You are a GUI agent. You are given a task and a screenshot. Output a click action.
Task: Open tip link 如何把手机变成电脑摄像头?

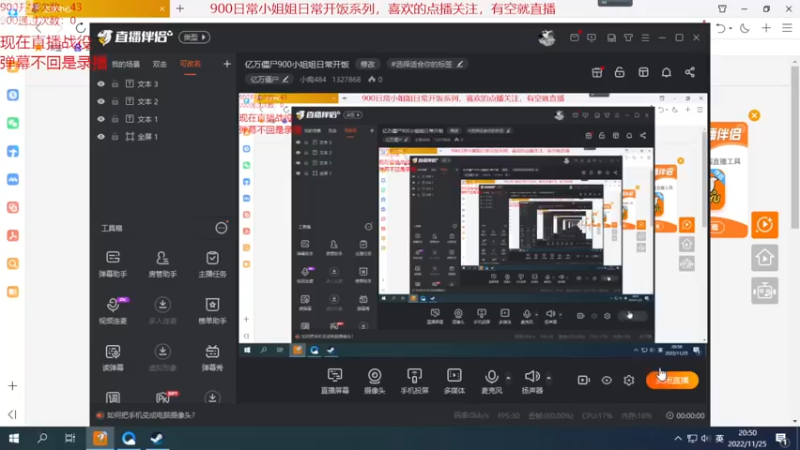[x=151, y=415]
